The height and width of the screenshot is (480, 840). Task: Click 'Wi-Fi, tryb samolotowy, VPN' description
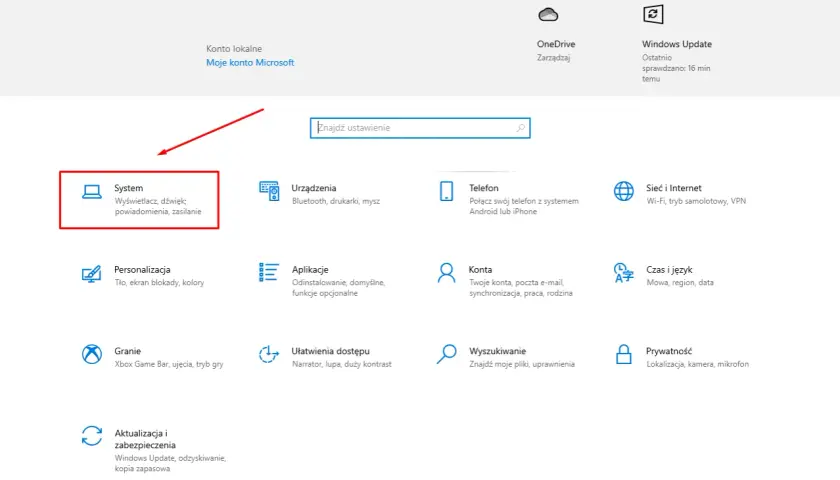click(x=696, y=201)
